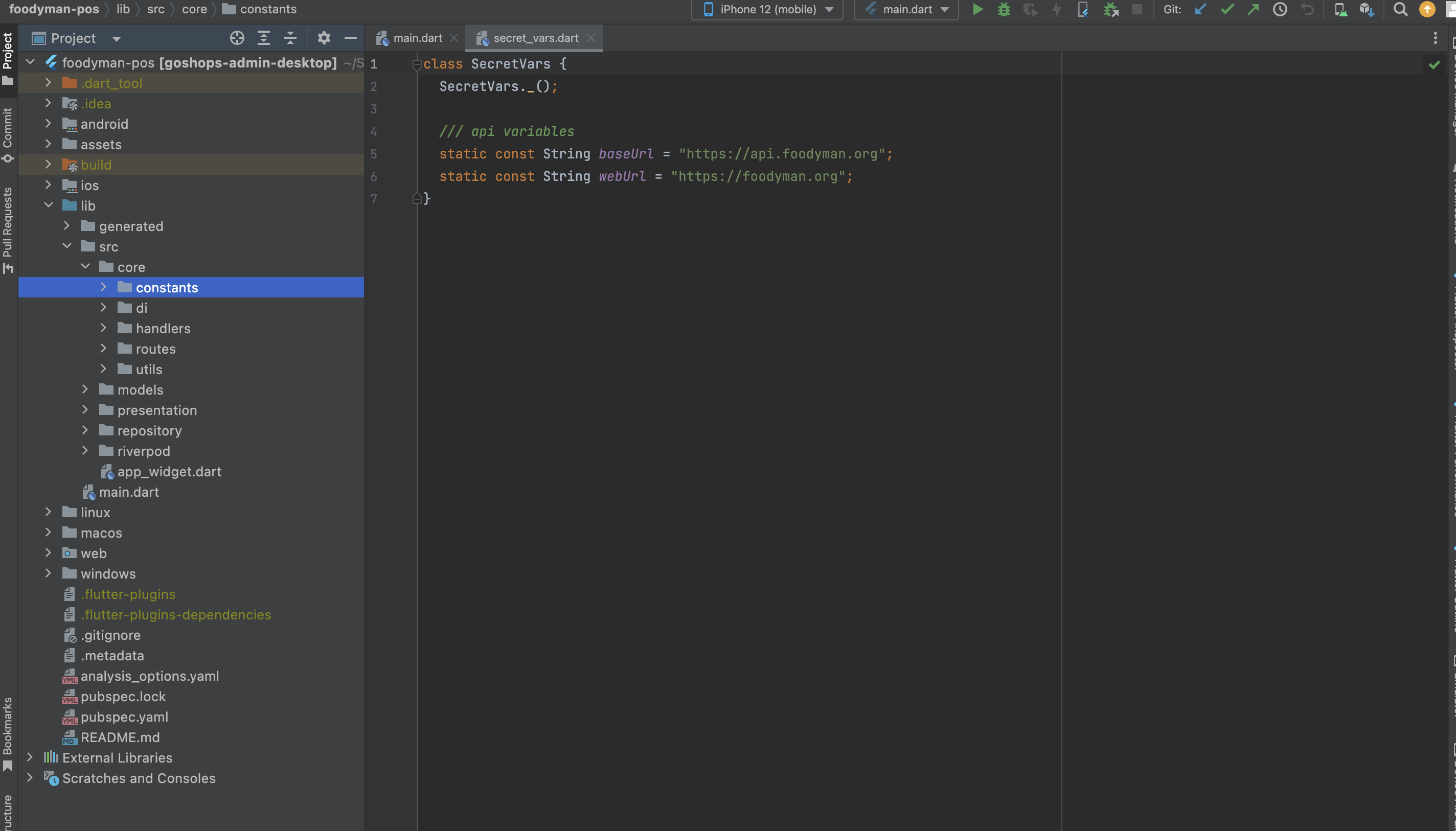
Task: Select Scratches and Consoles node
Action: pos(139,777)
